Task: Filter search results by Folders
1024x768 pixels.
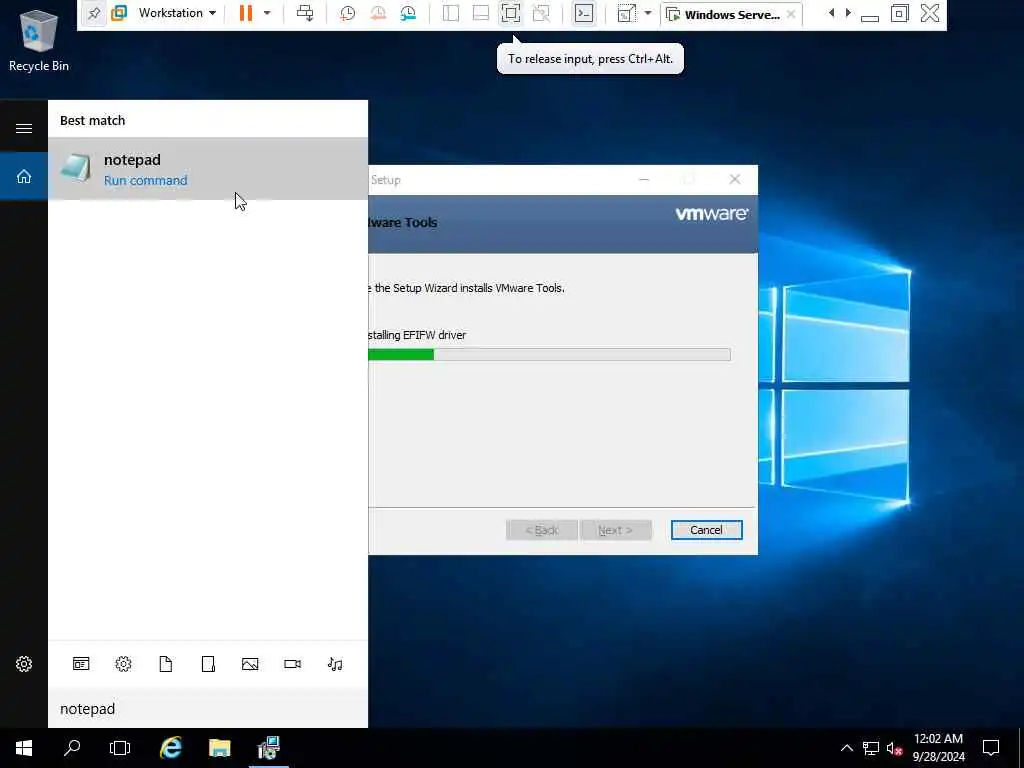Action: [208, 664]
